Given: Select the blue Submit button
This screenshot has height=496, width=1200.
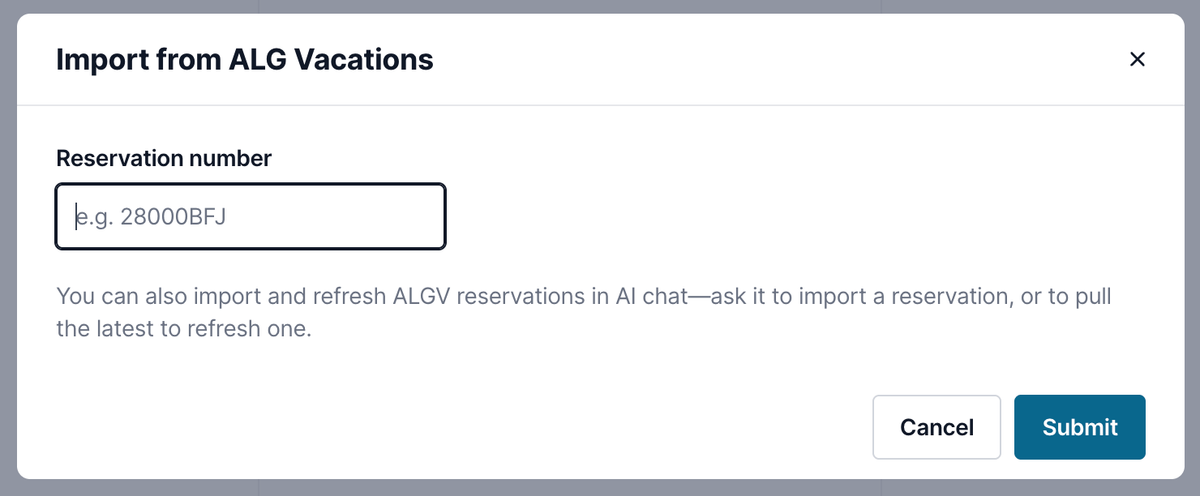Looking at the screenshot, I should pos(1080,427).
